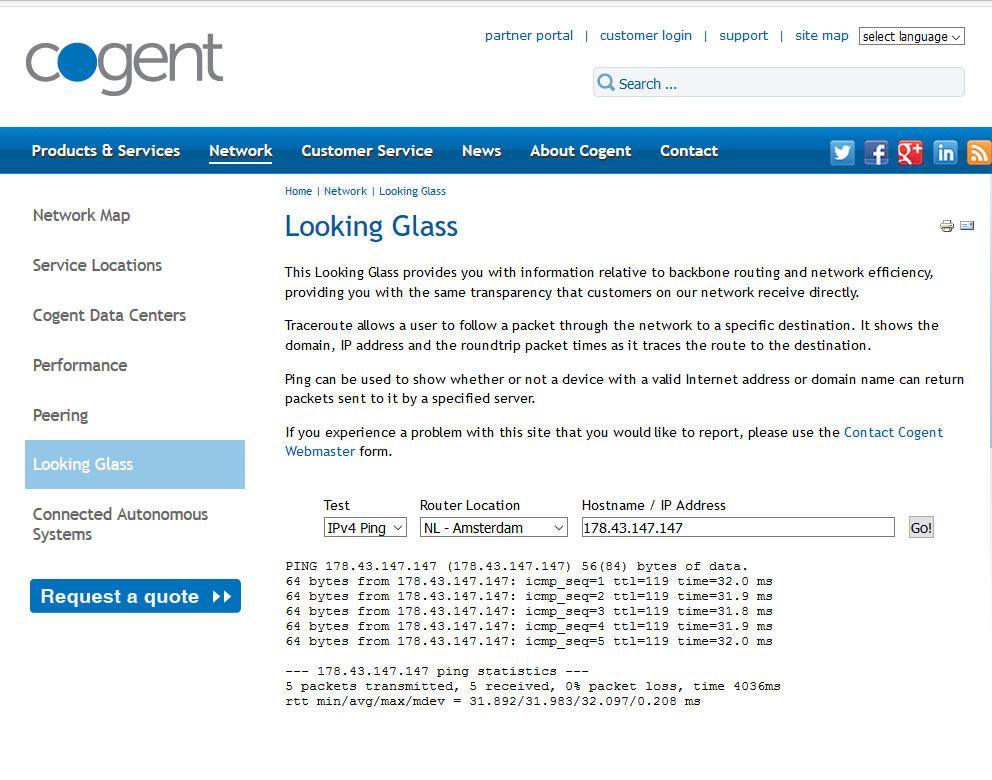Screen dimensions: 992x780
Task: Open Connected Autonomous Systems in sidebar
Action: pos(120,524)
